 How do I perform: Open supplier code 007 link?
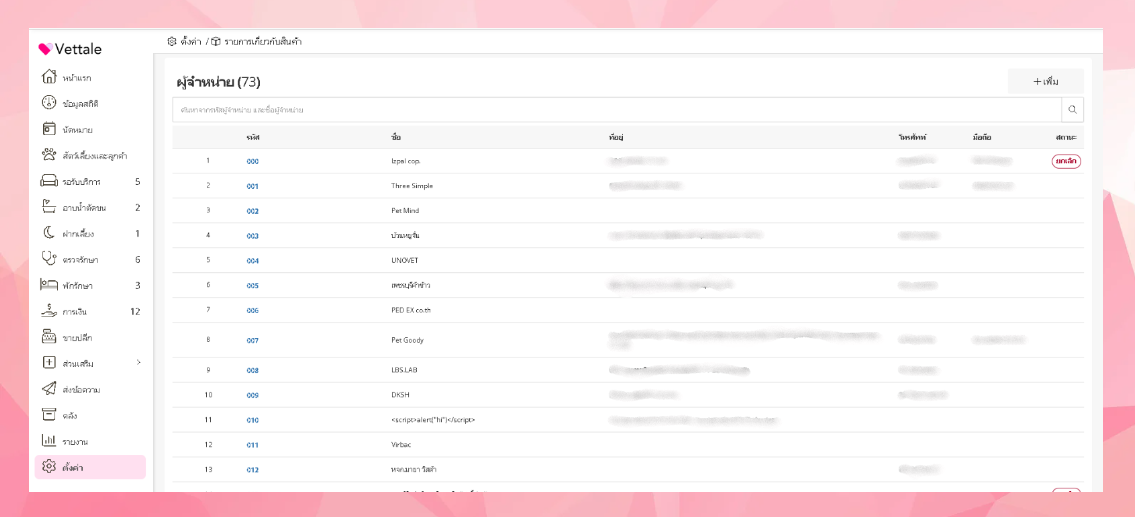252,340
